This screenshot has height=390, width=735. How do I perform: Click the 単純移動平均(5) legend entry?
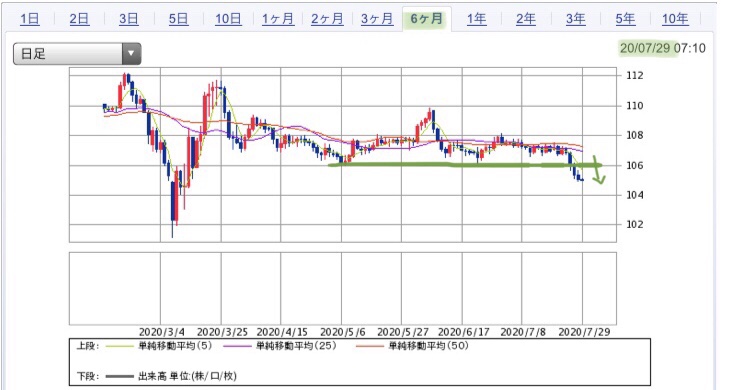pyautogui.click(x=159, y=346)
